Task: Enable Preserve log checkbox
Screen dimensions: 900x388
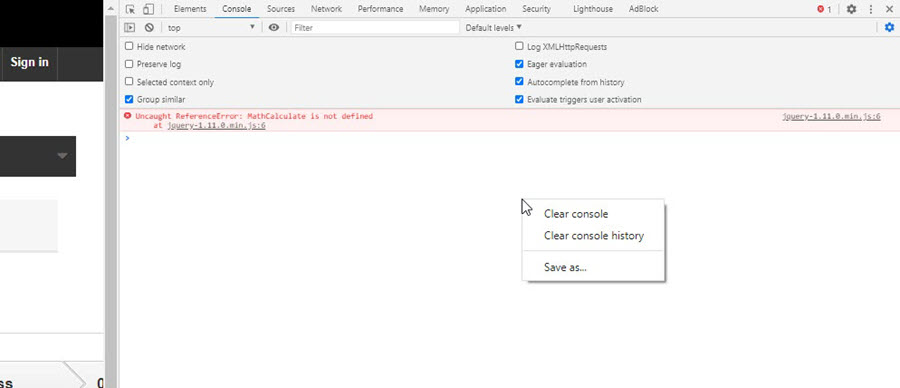Action: 129,64
